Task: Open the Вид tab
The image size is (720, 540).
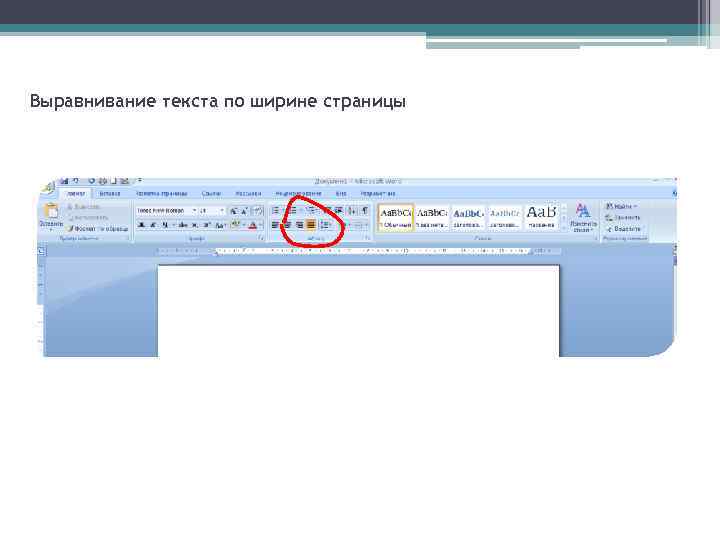Action: pos(341,194)
